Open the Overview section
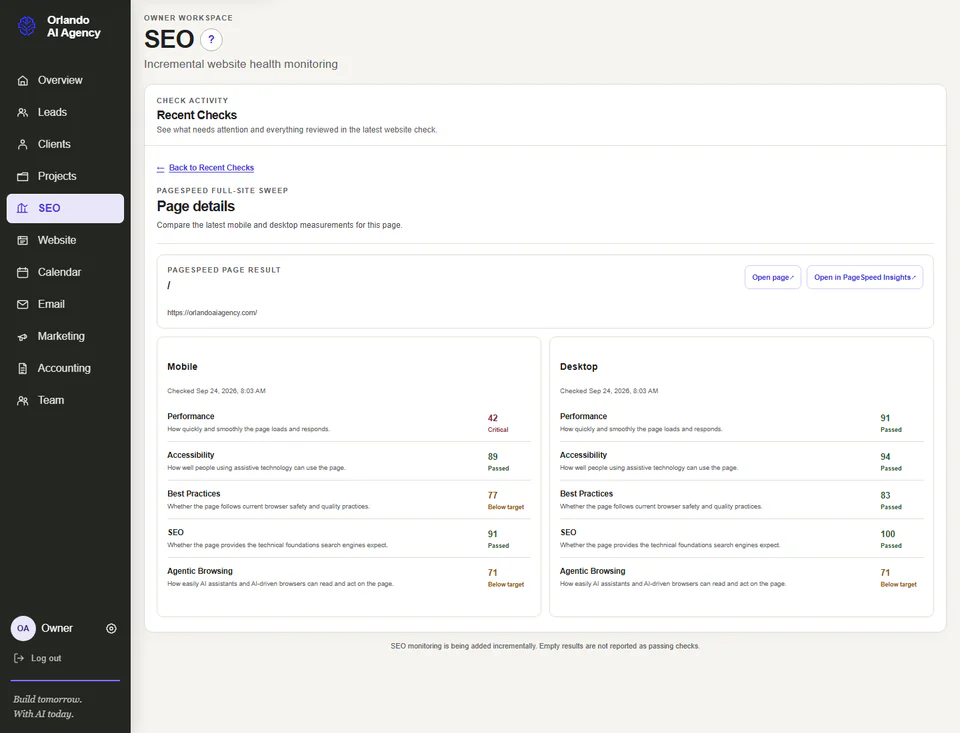Viewport: 960px width, 733px height. click(x=60, y=80)
